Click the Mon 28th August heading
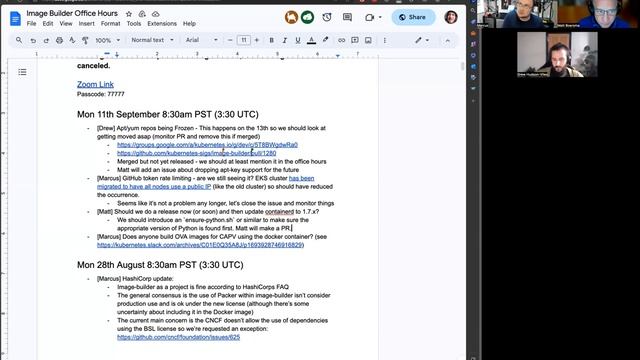 click(x=160, y=265)
